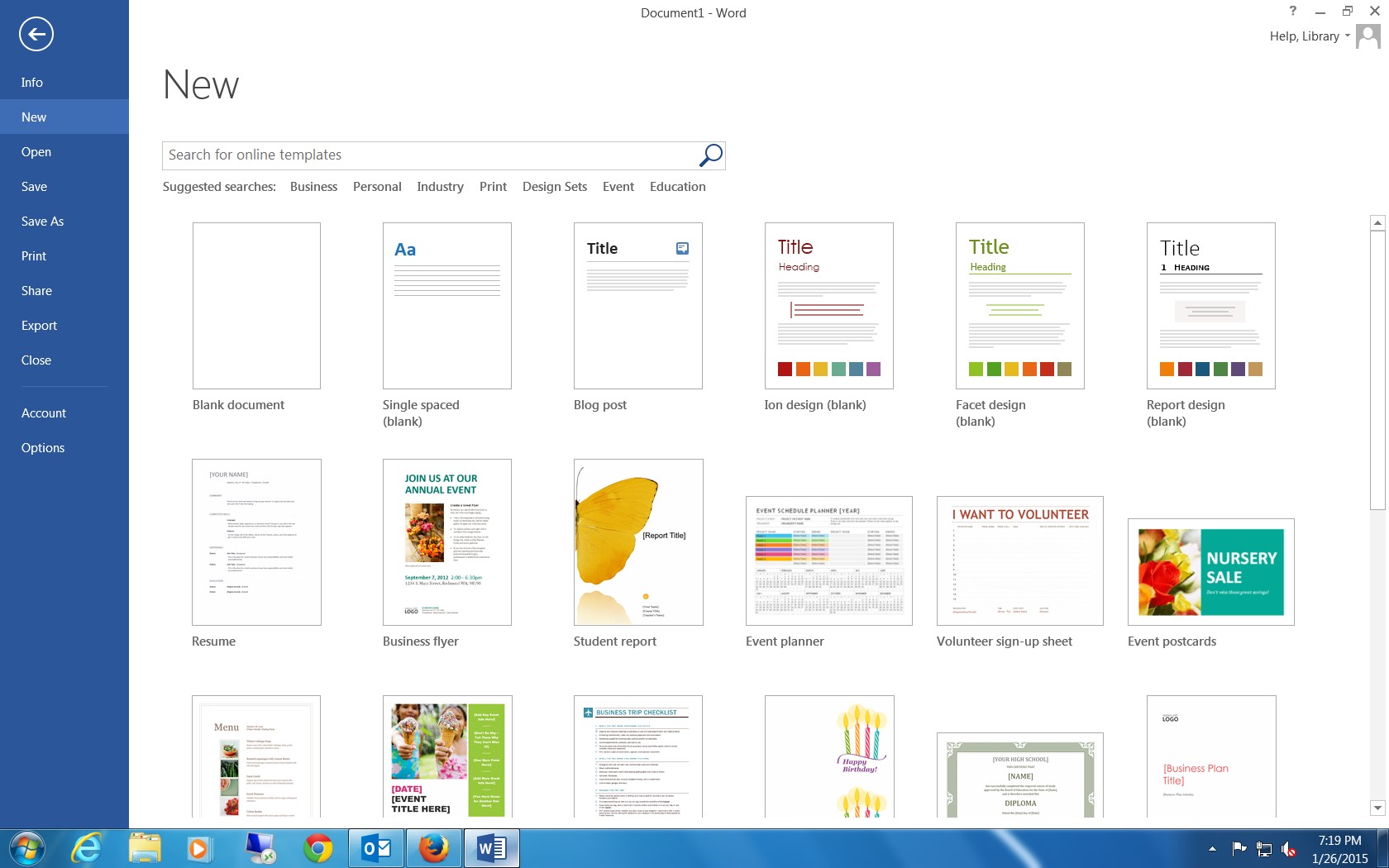Open Outlook from the taskbar
The image size is (1389, 868).
tap(376, 848)
